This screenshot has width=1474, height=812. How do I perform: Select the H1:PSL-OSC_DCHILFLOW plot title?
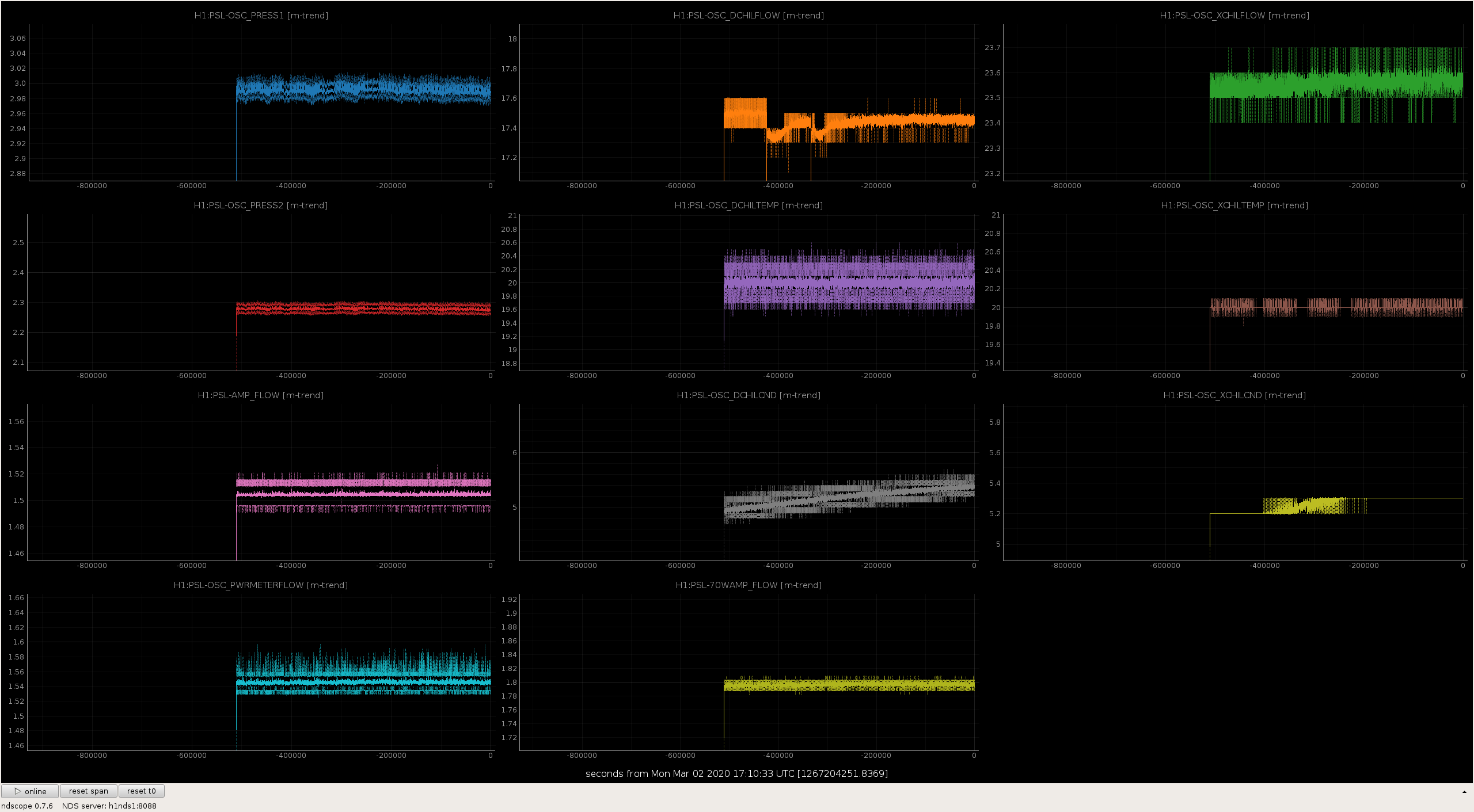749,16
